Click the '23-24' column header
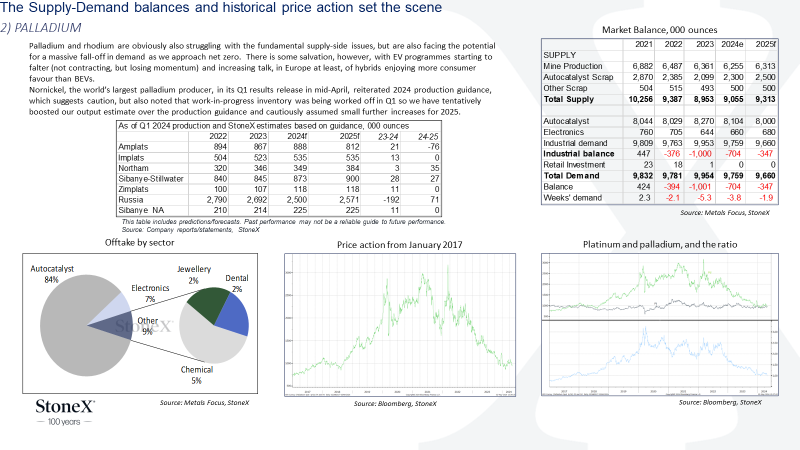 pyautogui.click(x=388, y=136)
